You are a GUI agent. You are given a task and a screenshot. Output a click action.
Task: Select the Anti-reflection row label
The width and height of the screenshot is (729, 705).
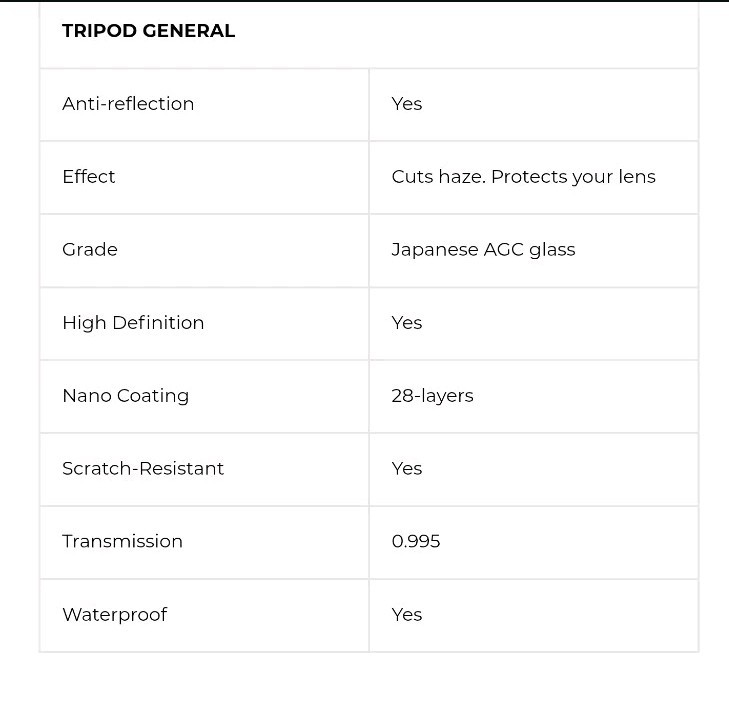[x=128, y=104]
